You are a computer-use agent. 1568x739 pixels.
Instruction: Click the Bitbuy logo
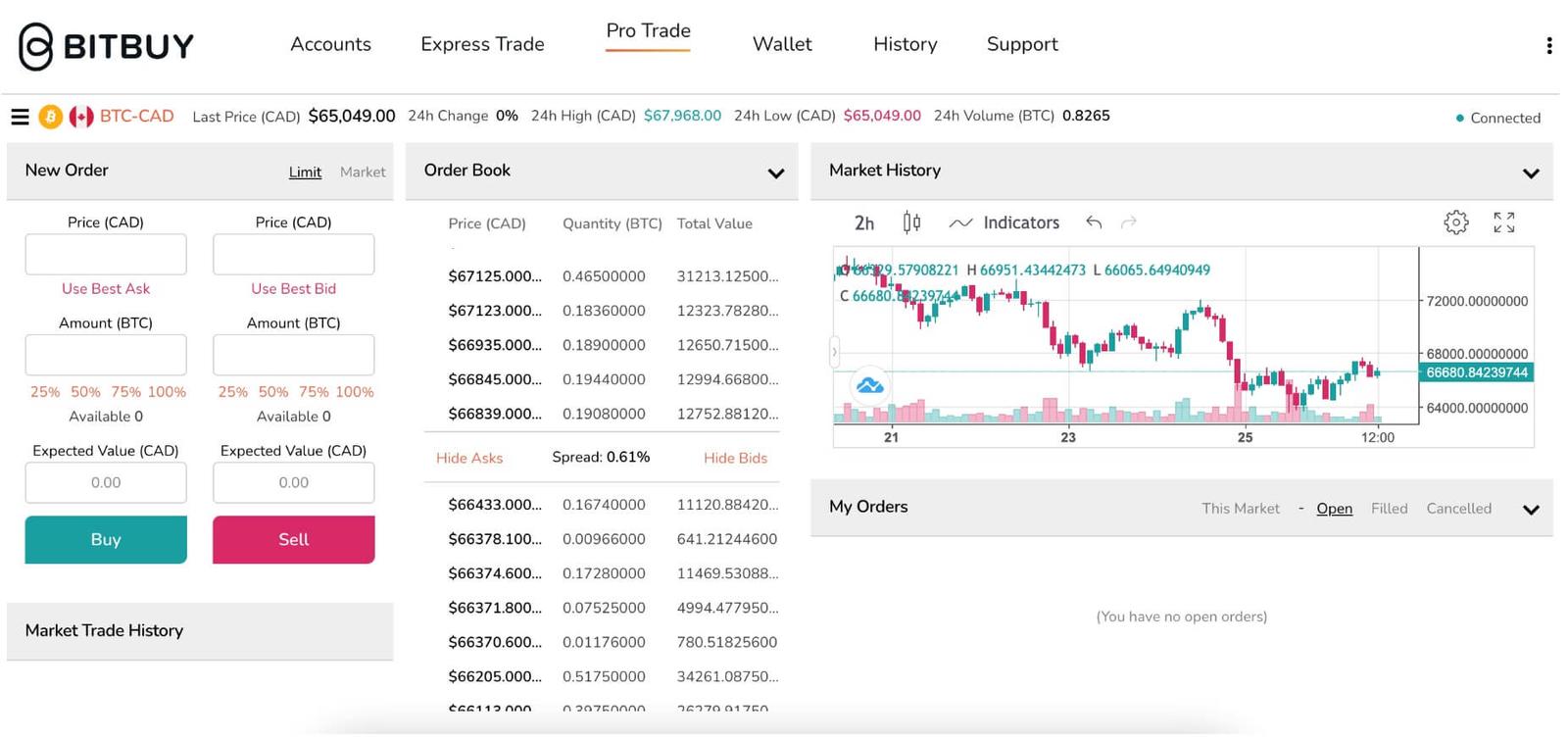coord(106,46)
